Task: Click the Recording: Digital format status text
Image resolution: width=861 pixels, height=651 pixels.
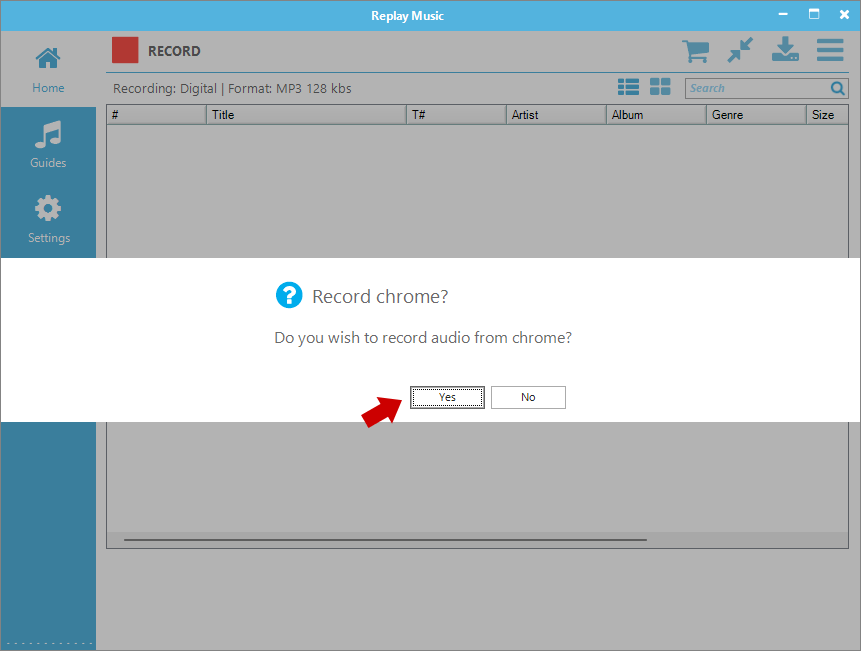Action: tap(232, 88)
